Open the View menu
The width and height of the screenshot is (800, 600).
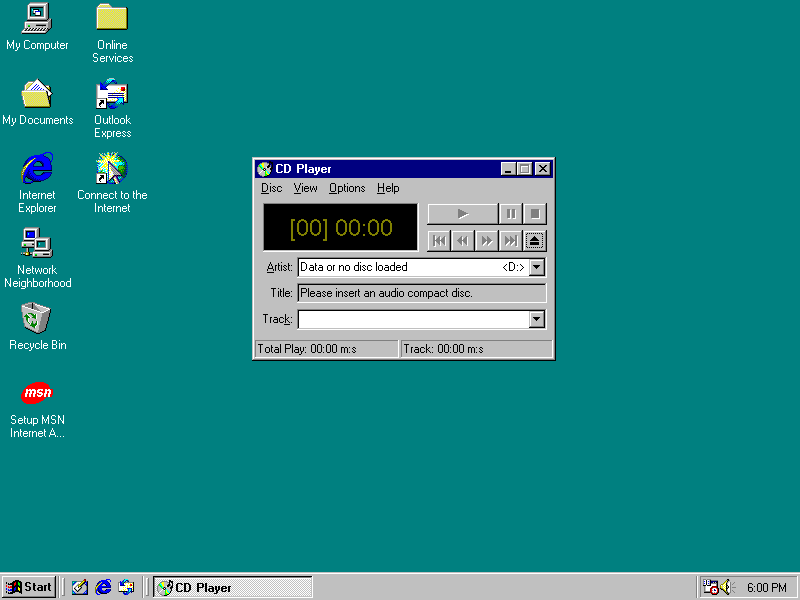(305, 188)
